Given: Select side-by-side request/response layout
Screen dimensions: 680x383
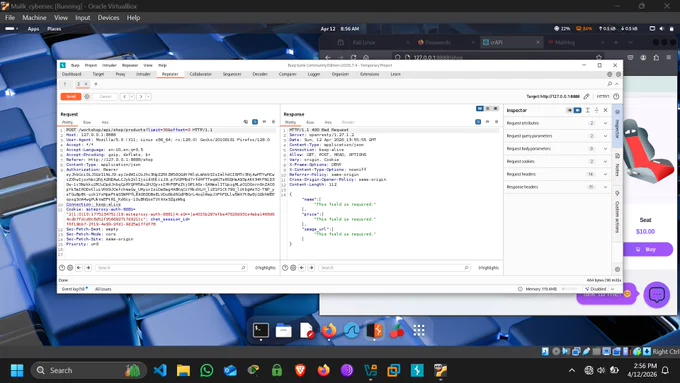Looking at the screenshot, I should click(x=480, y=108).
